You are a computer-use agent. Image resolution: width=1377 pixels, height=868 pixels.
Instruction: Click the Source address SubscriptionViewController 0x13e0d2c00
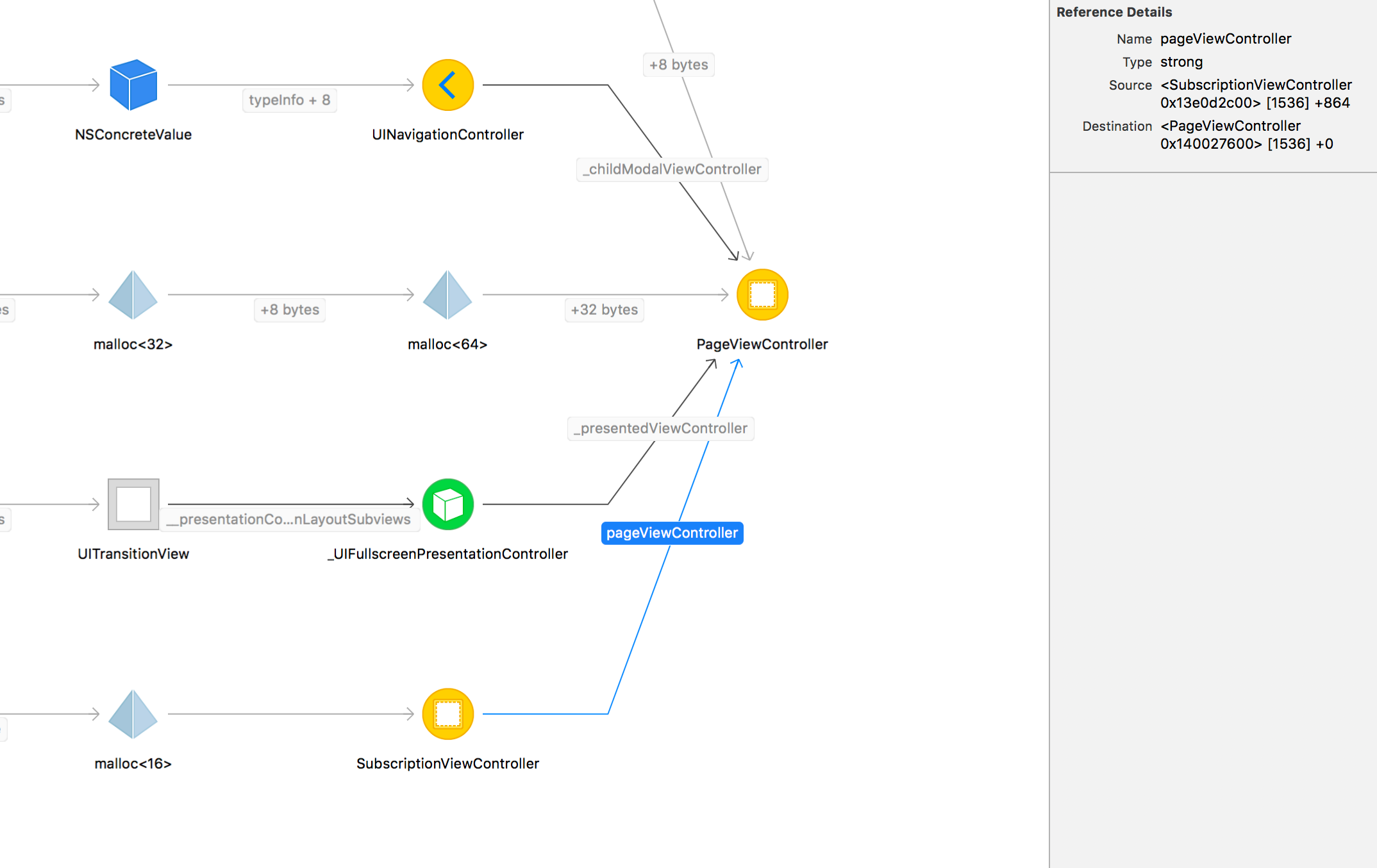pyautogui.click(x=1256, y=93)
